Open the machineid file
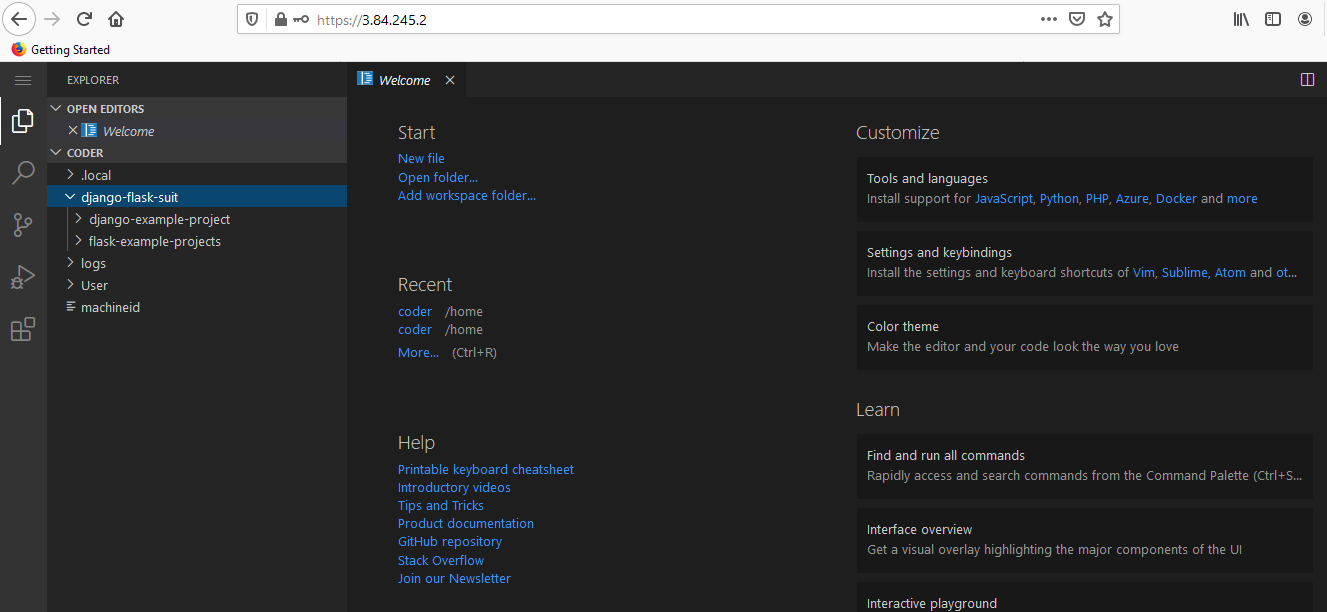1327x612 pixels. tap(197, 307)
